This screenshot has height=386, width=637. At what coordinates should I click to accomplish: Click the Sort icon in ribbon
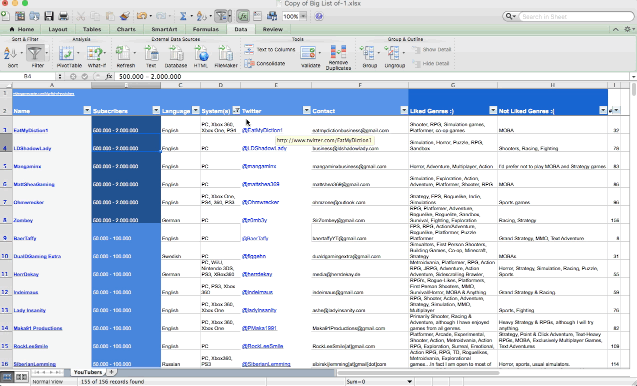coord(10,53)
